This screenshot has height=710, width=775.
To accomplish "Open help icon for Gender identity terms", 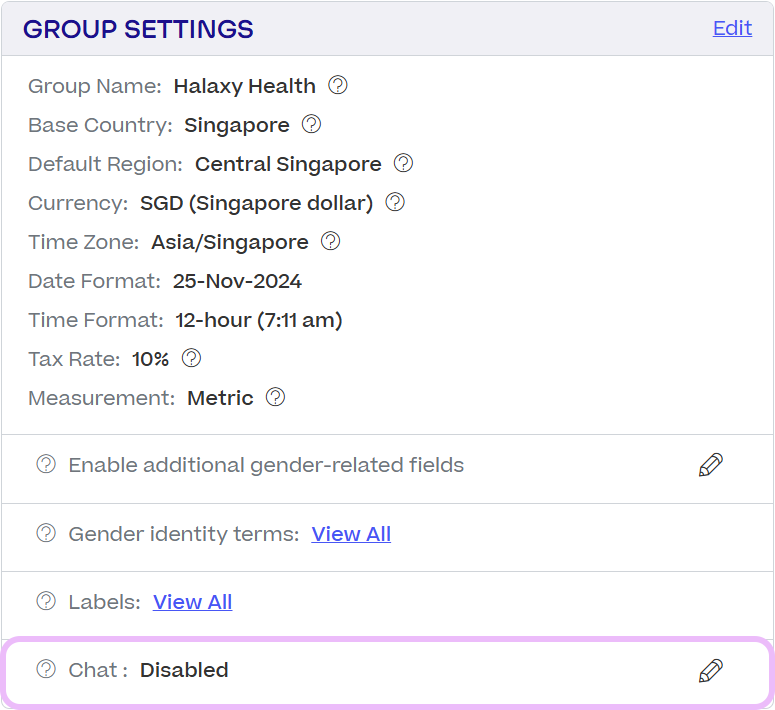I will 46,533.
